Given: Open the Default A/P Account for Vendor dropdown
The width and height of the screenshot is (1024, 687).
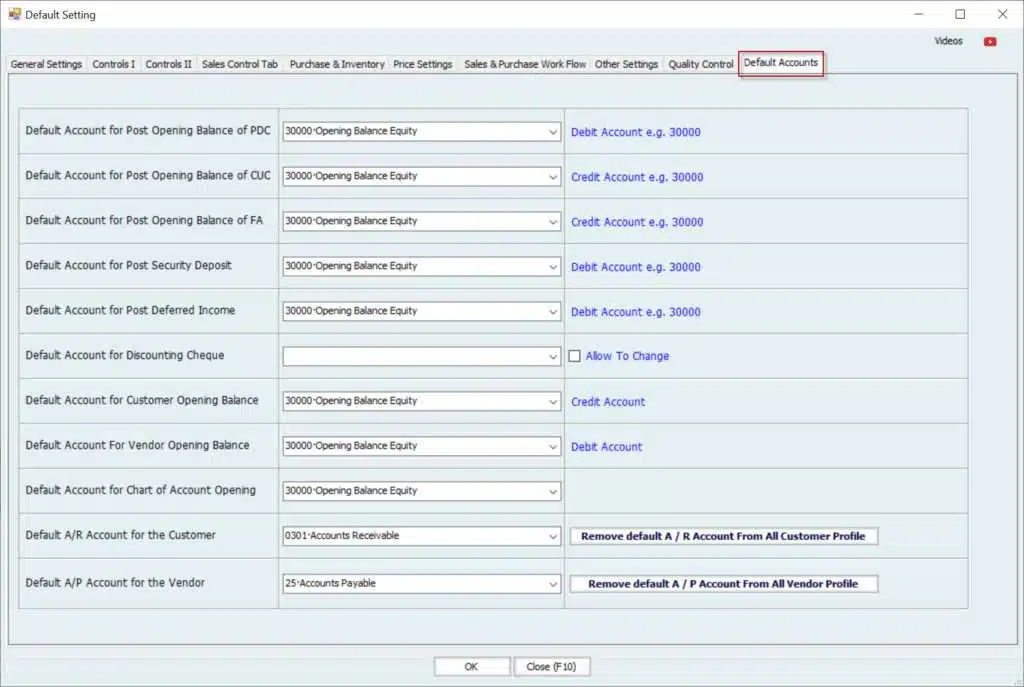Looking at the screenshot, I should [x=553, y=584].
